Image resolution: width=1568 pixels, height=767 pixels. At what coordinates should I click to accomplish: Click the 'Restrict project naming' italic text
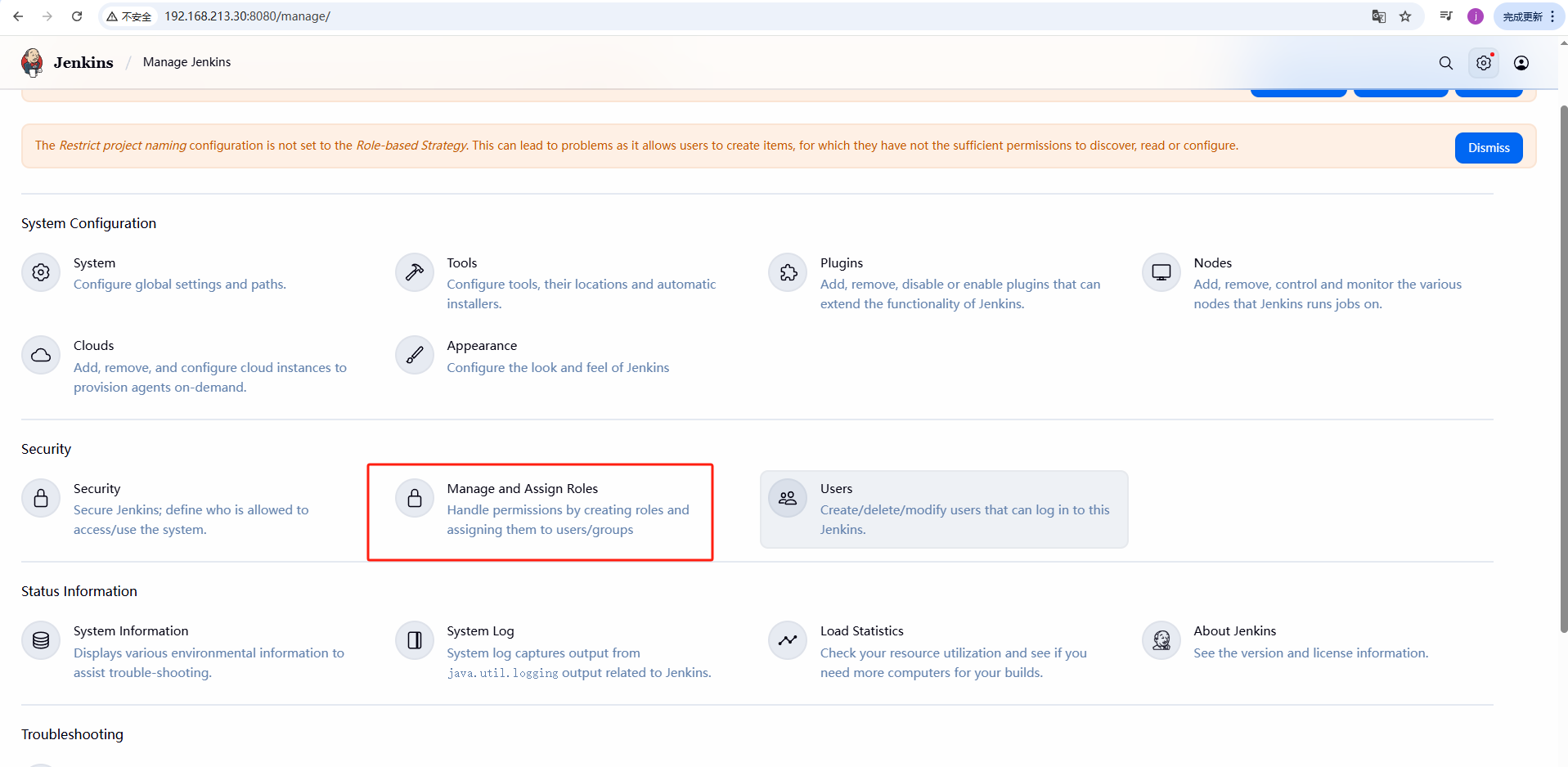123,146
